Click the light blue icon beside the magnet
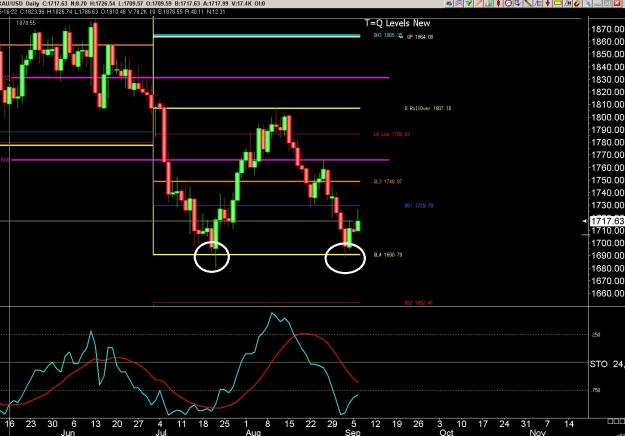 [x=588, y=3]
